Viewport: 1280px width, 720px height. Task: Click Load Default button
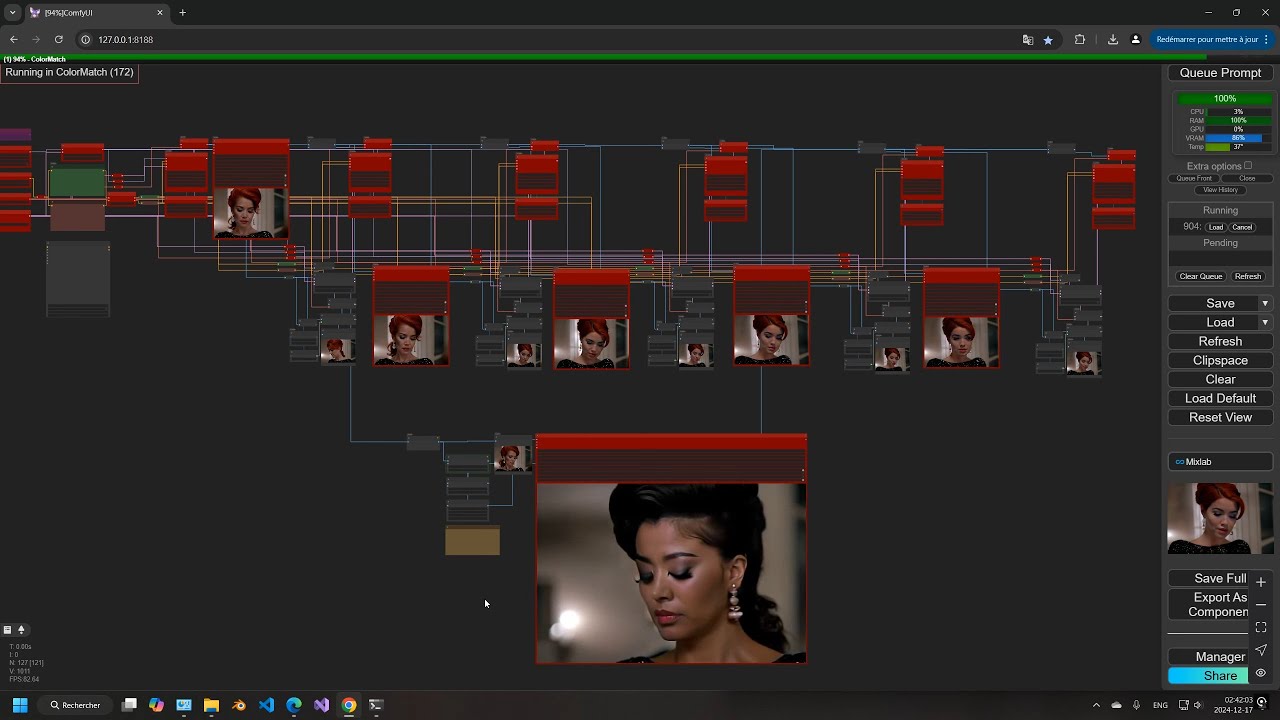coord(1220,399)
